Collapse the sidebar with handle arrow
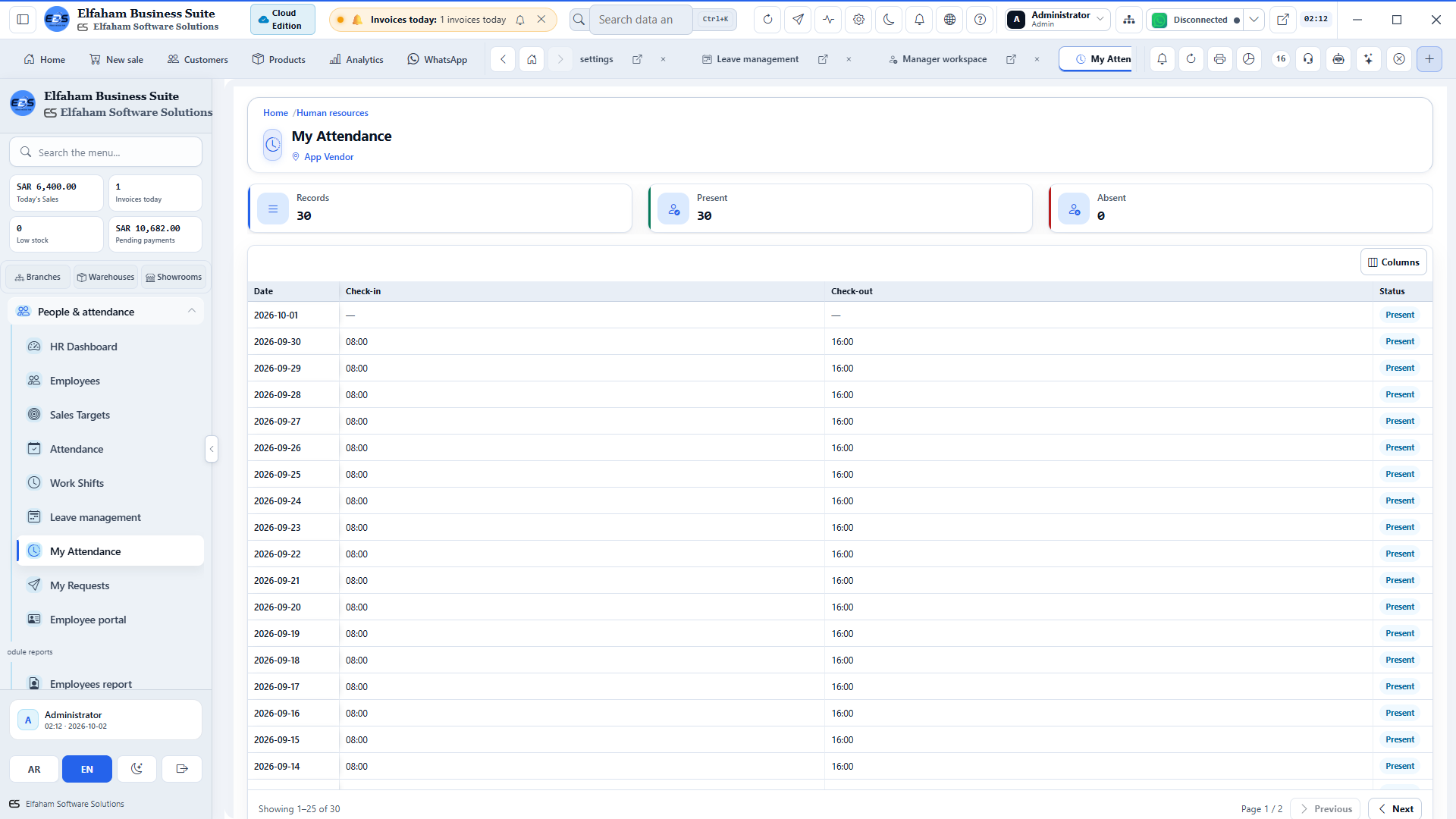 point(212,449)
